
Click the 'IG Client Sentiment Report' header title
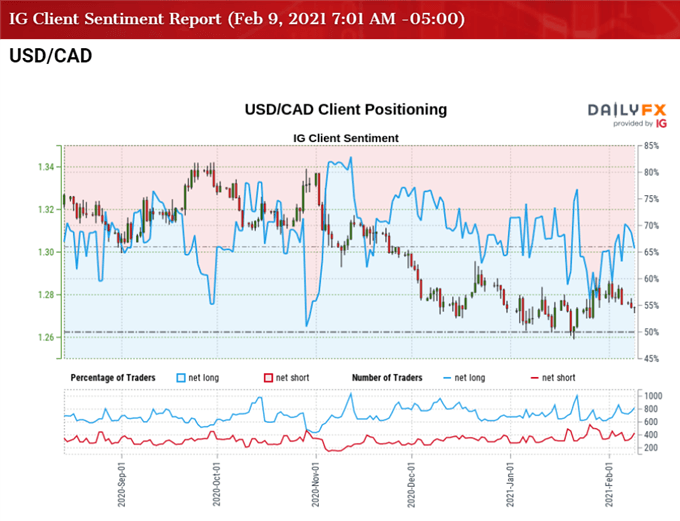tap(237, 19)
